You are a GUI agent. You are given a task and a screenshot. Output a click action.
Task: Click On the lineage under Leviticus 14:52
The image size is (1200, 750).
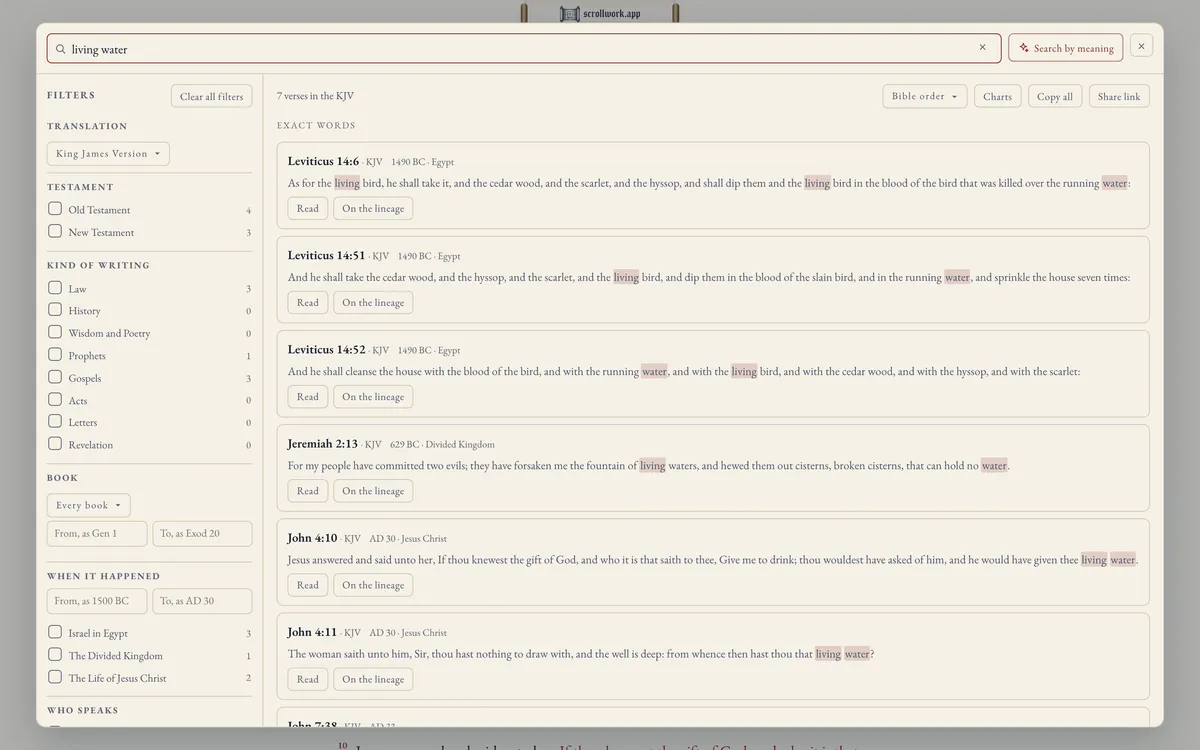coord(373,396)
